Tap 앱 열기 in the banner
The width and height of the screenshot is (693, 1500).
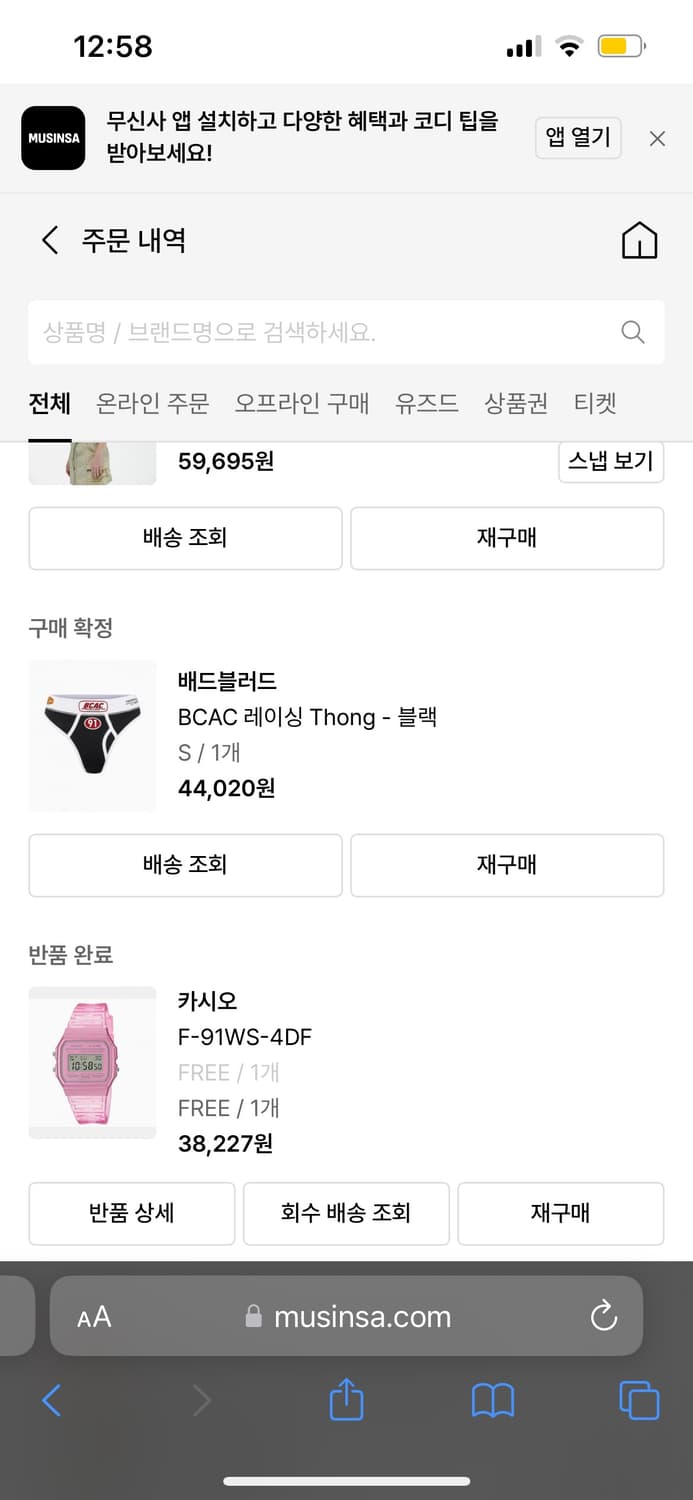pos(578,138)
